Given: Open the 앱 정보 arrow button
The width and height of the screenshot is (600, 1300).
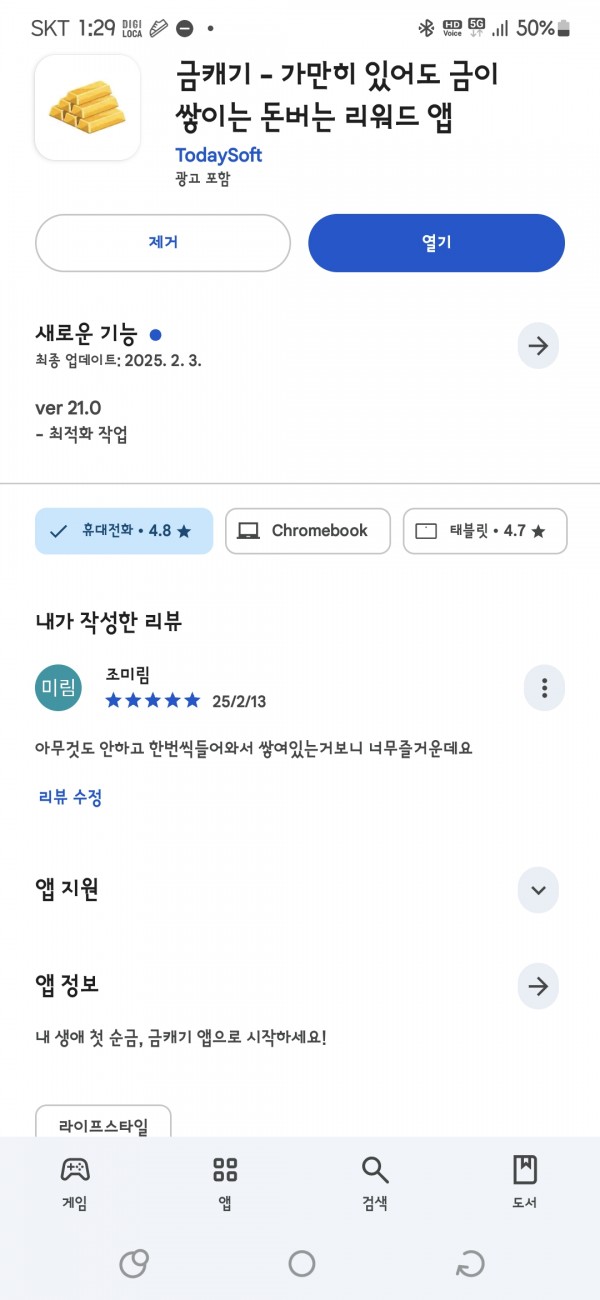Looking at the screenshot, I should click(x=538, y=987).
